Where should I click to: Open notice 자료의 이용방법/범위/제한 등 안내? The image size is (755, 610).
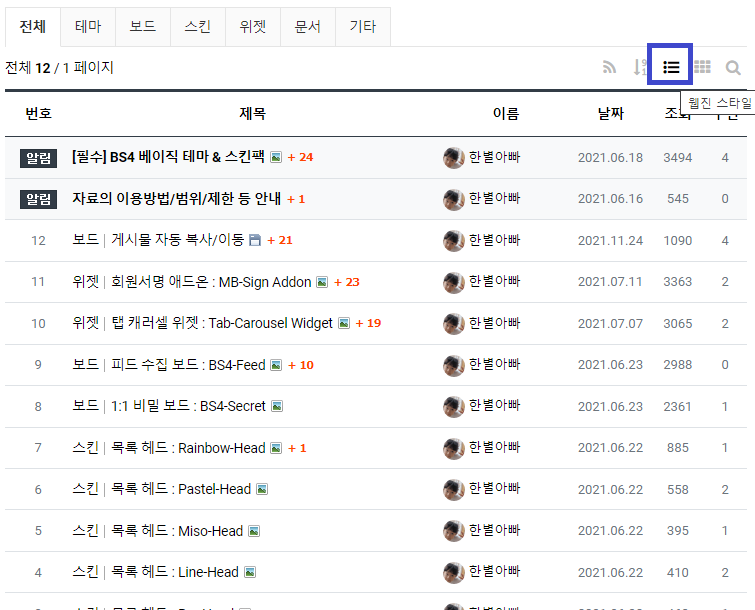pos(176,199)
